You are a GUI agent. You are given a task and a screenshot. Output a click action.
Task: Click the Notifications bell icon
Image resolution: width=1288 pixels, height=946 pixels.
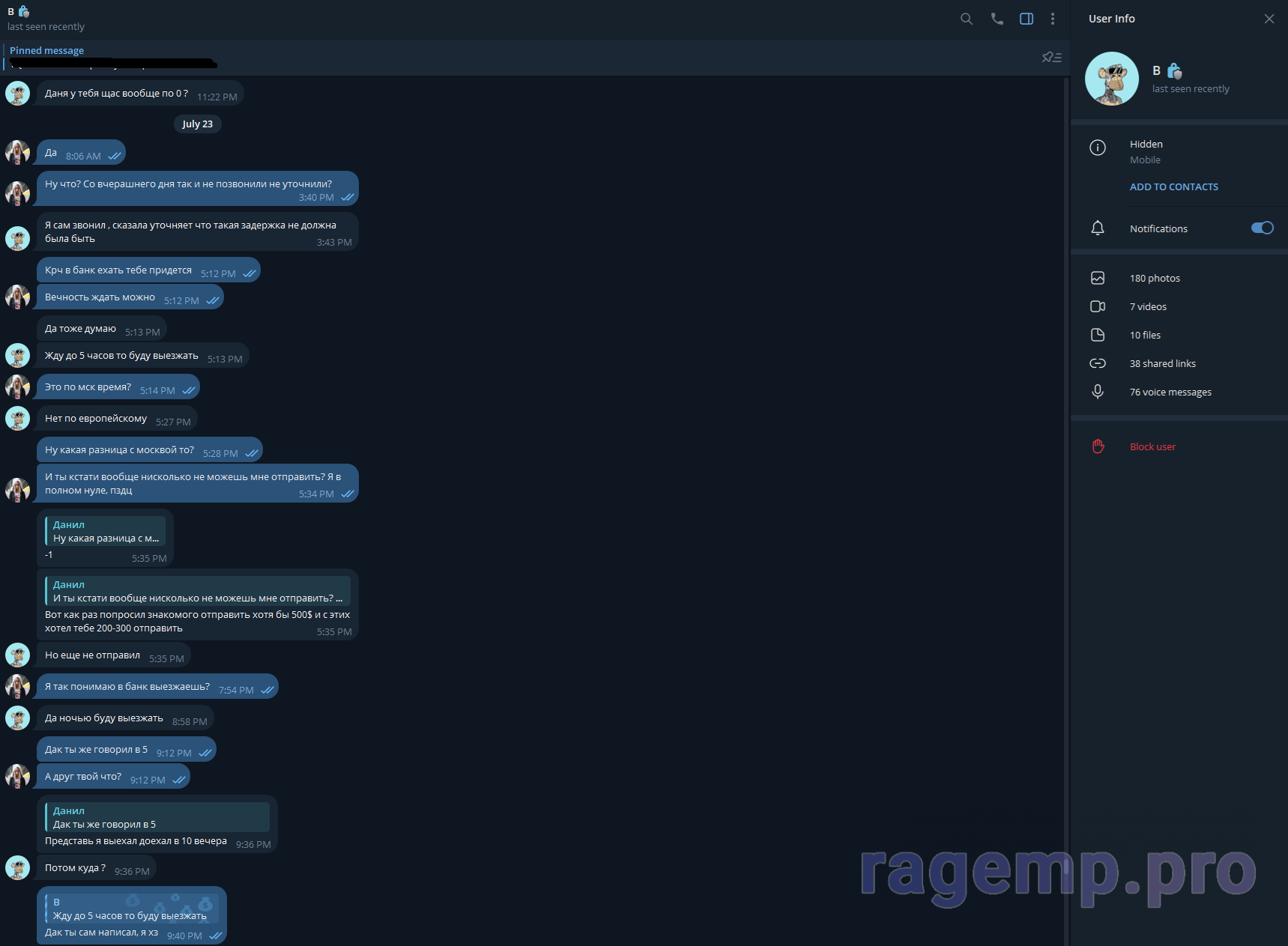pos(1098,228)
